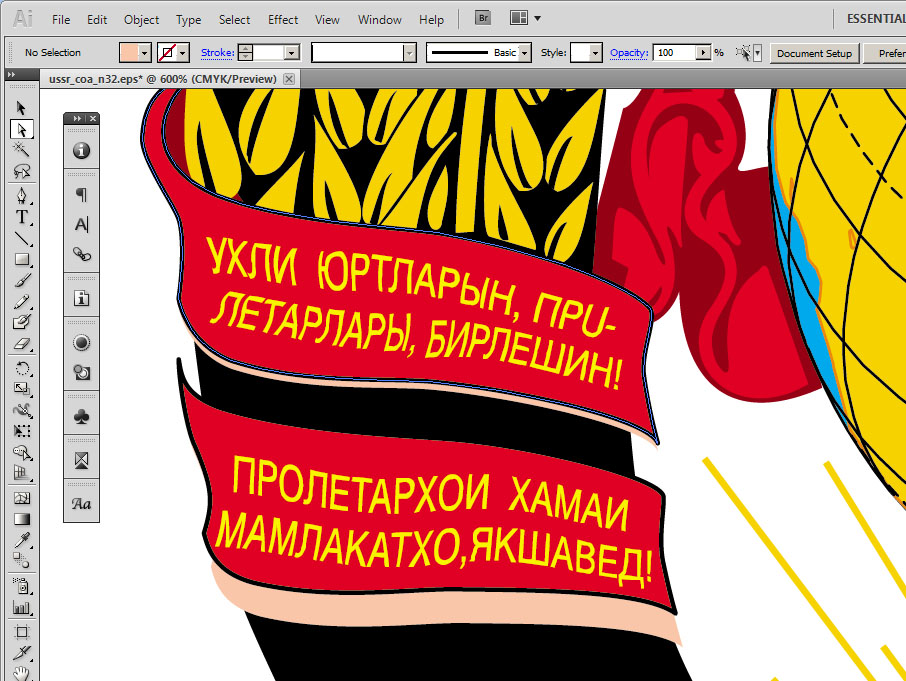This screenshot has width=906, height=681.
Task: Open the Document Info panel icon
Action: [x=81, y=298]
